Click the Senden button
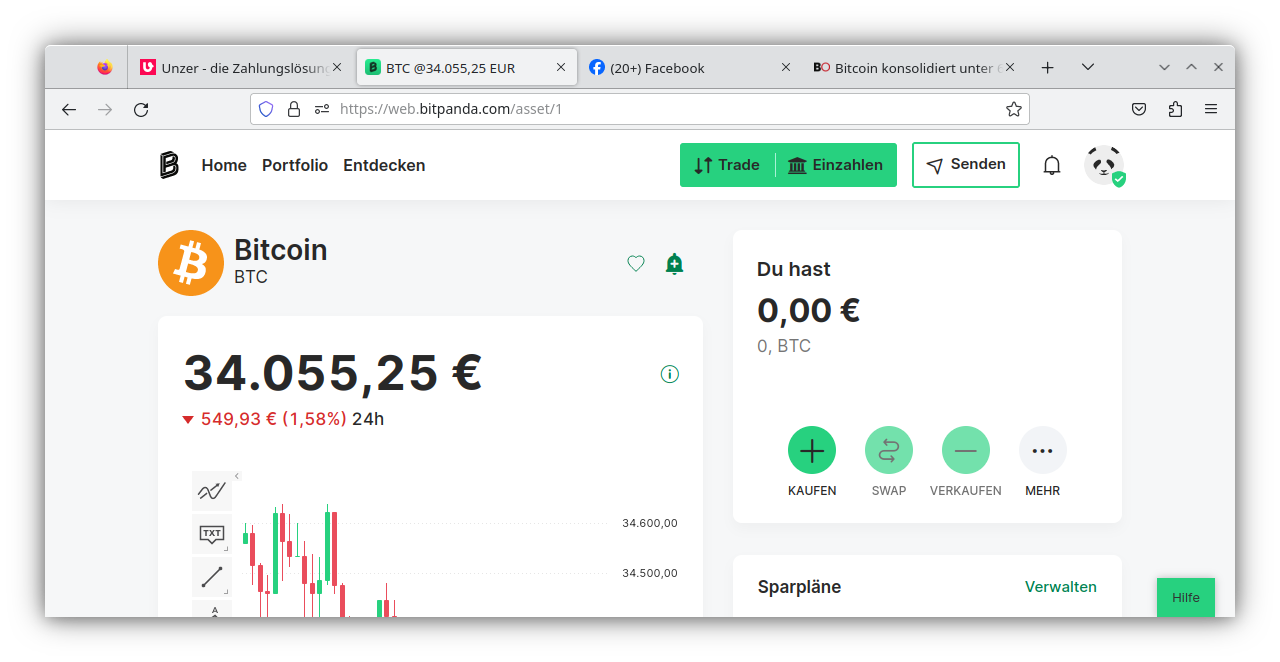The height and width of the screenshot is (662, 1280). pos(965,165)
